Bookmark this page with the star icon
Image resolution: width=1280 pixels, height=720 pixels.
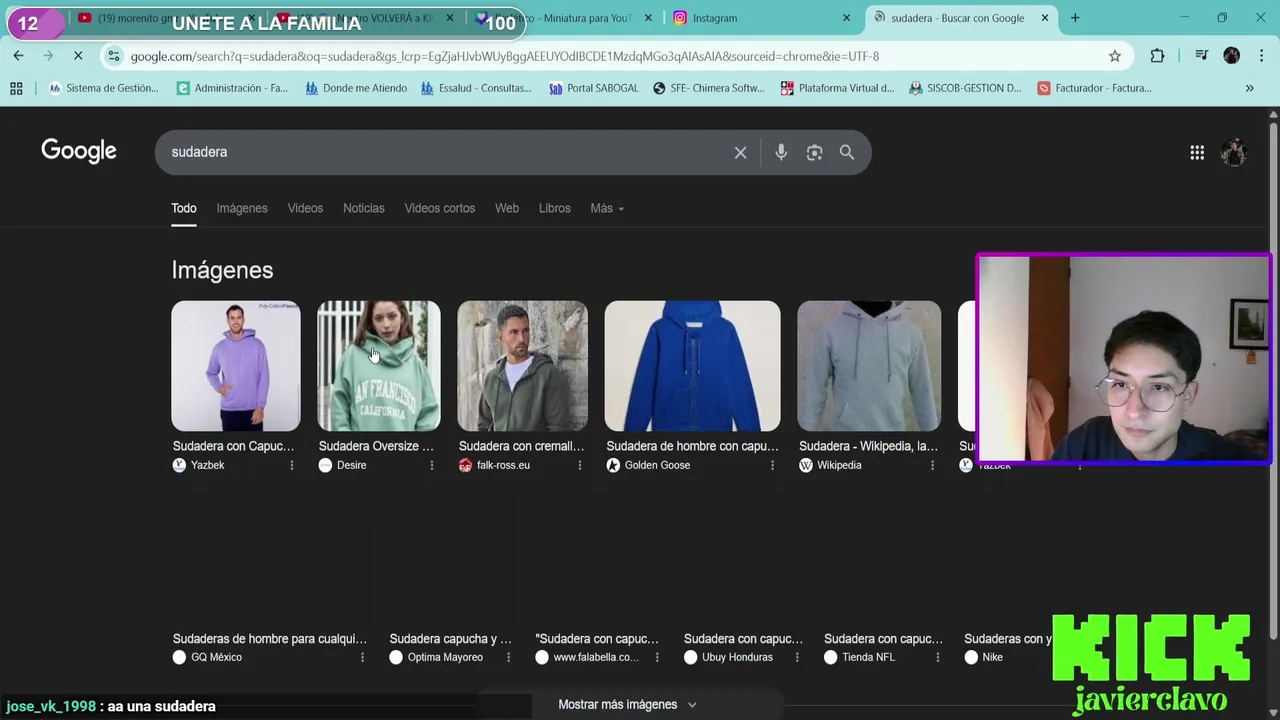click(1115, 56)
